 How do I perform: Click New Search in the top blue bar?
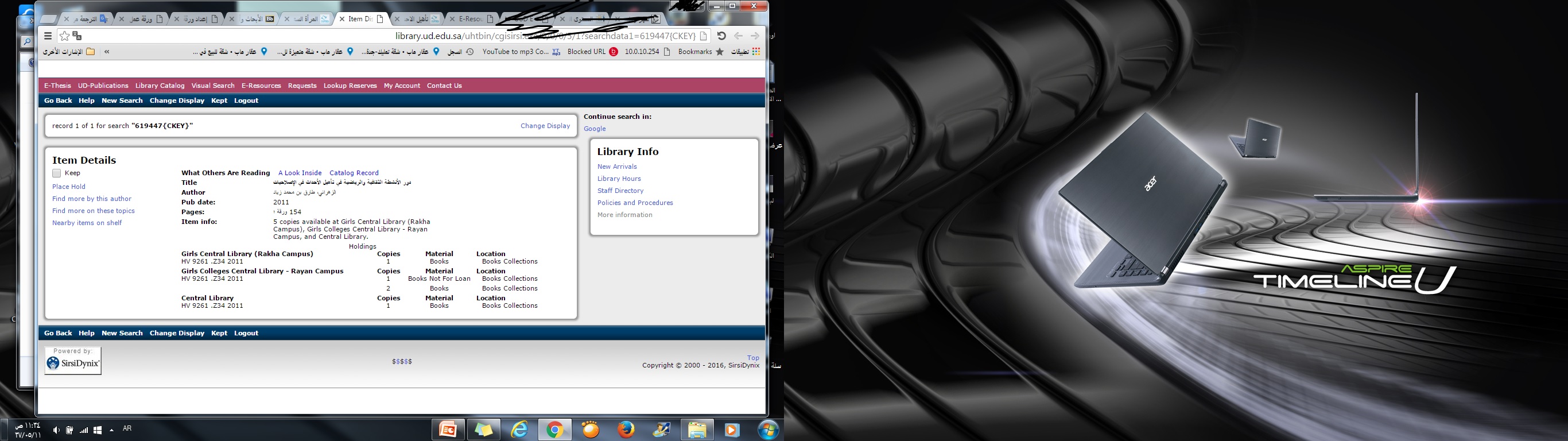click(x=122, y=100)
